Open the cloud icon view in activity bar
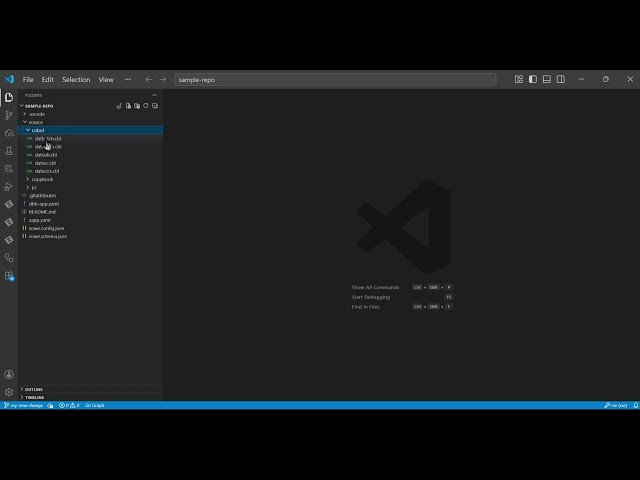This screenshot has width=640, height=480. coord(9,133)
